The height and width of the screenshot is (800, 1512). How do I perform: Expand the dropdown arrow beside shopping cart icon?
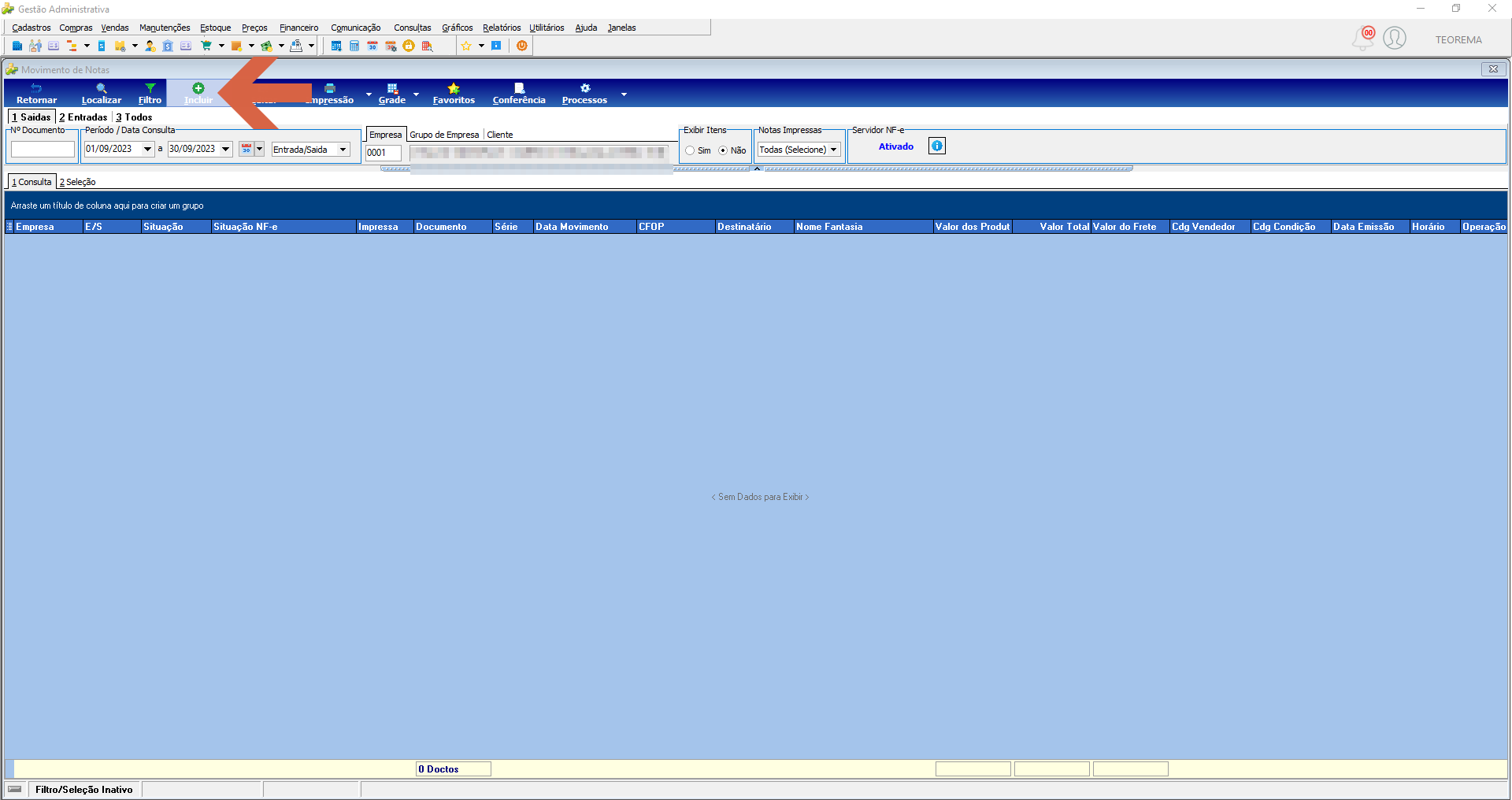[221, 46]
